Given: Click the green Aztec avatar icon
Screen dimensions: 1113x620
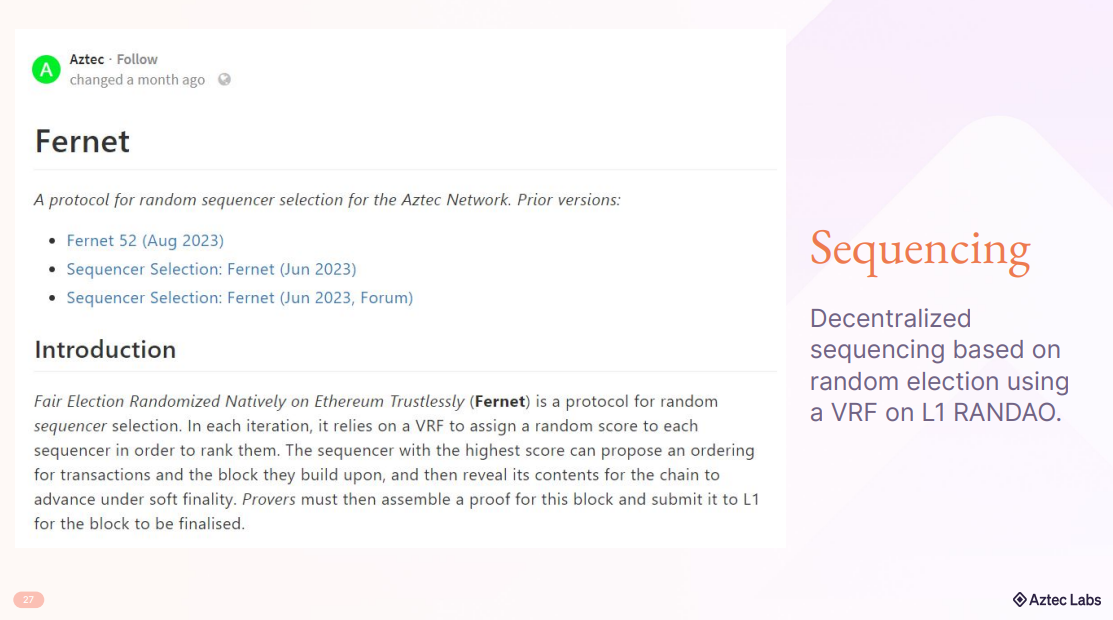Looking at the screenshot, I should 46,69.
